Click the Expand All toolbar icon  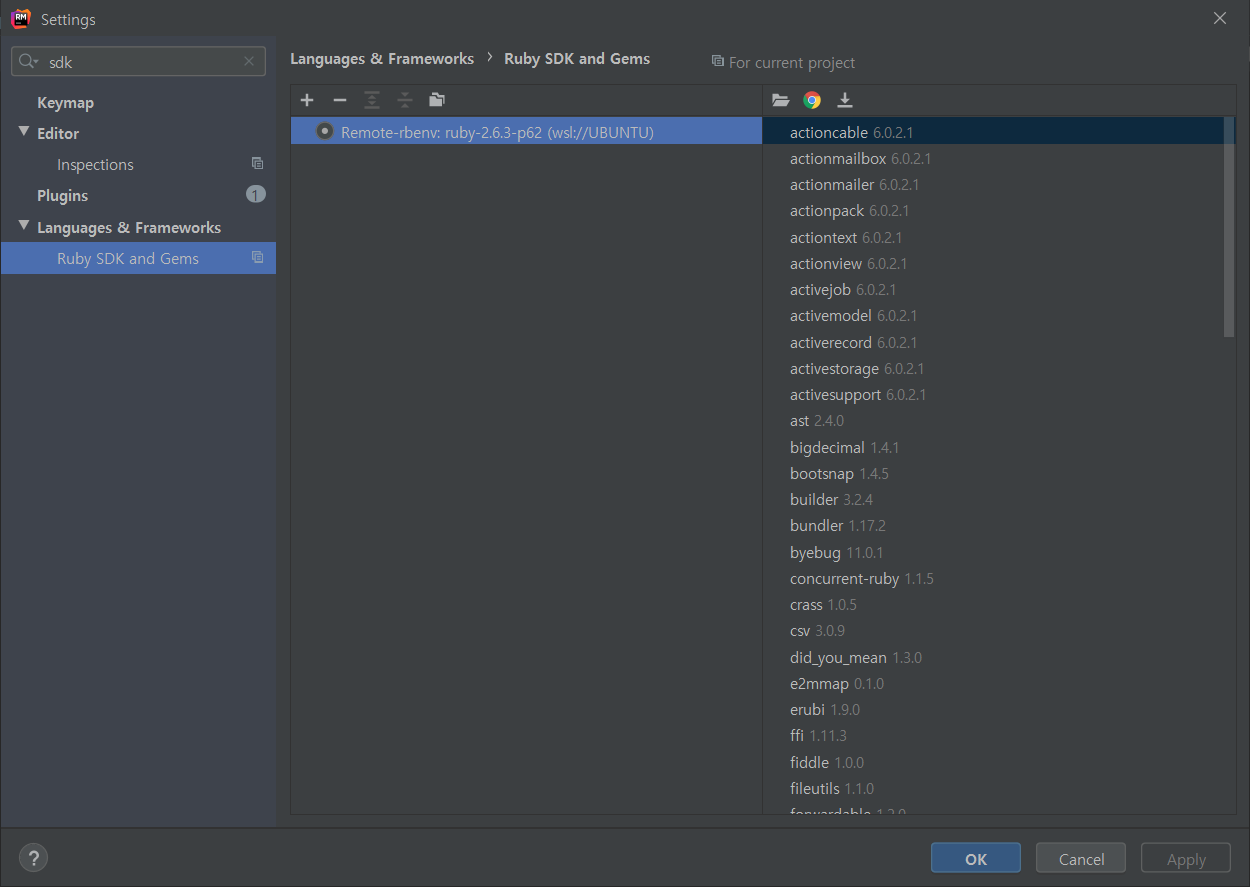point(372,100)
